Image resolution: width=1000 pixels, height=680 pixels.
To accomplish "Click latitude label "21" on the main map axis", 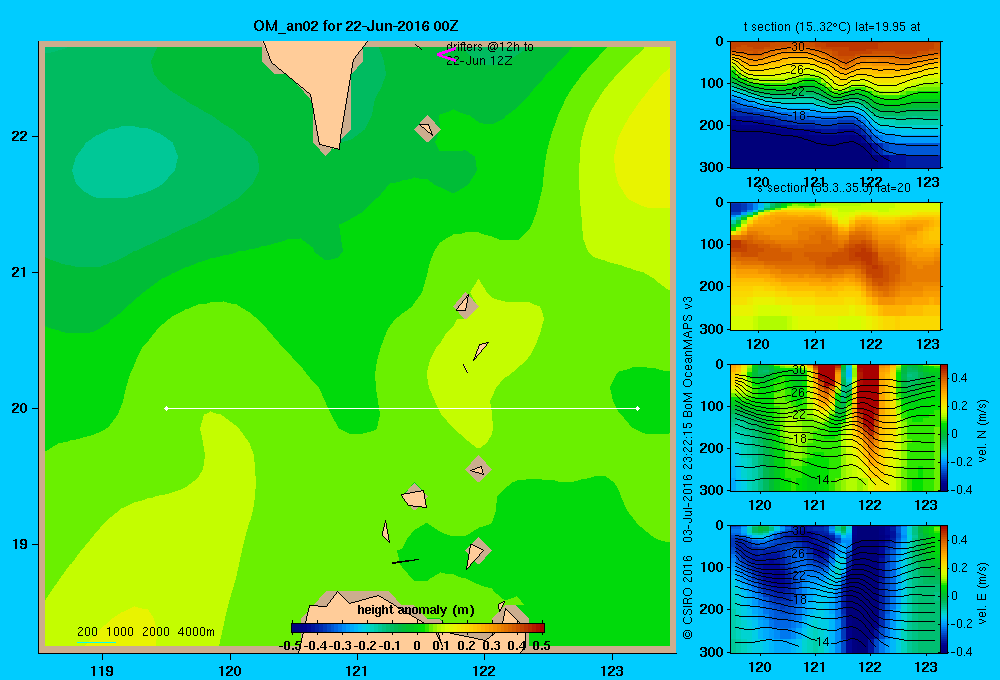I will tap(19, 272).
